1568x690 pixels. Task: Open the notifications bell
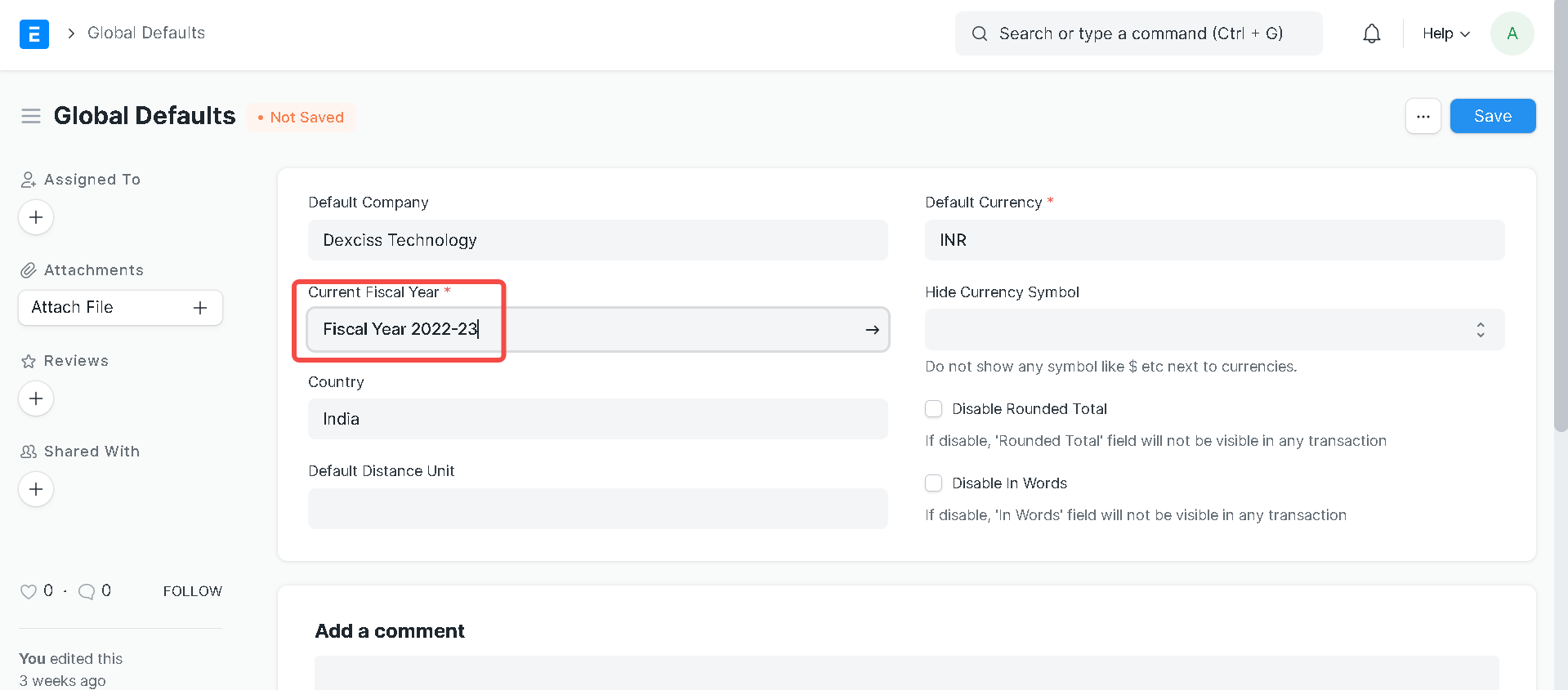(x=1371, y=33)
